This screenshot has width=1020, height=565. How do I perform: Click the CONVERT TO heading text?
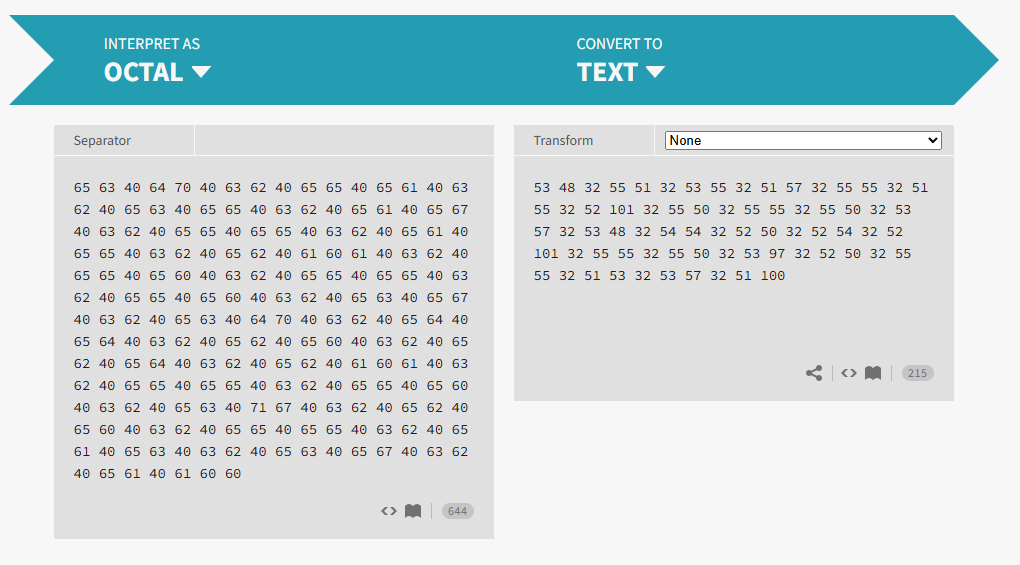click(x=619, y=44)
